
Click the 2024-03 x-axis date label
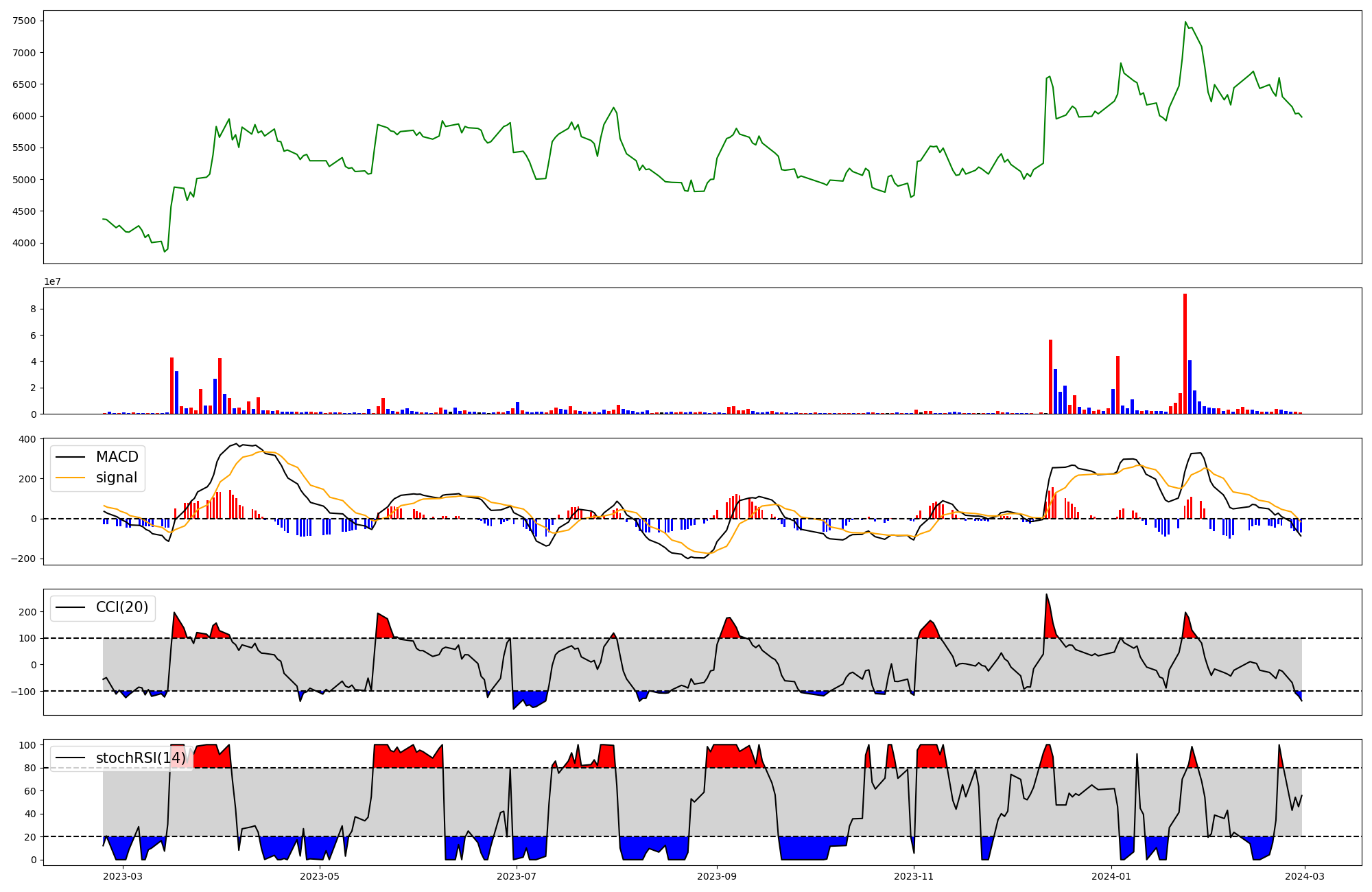point(1304,876)
